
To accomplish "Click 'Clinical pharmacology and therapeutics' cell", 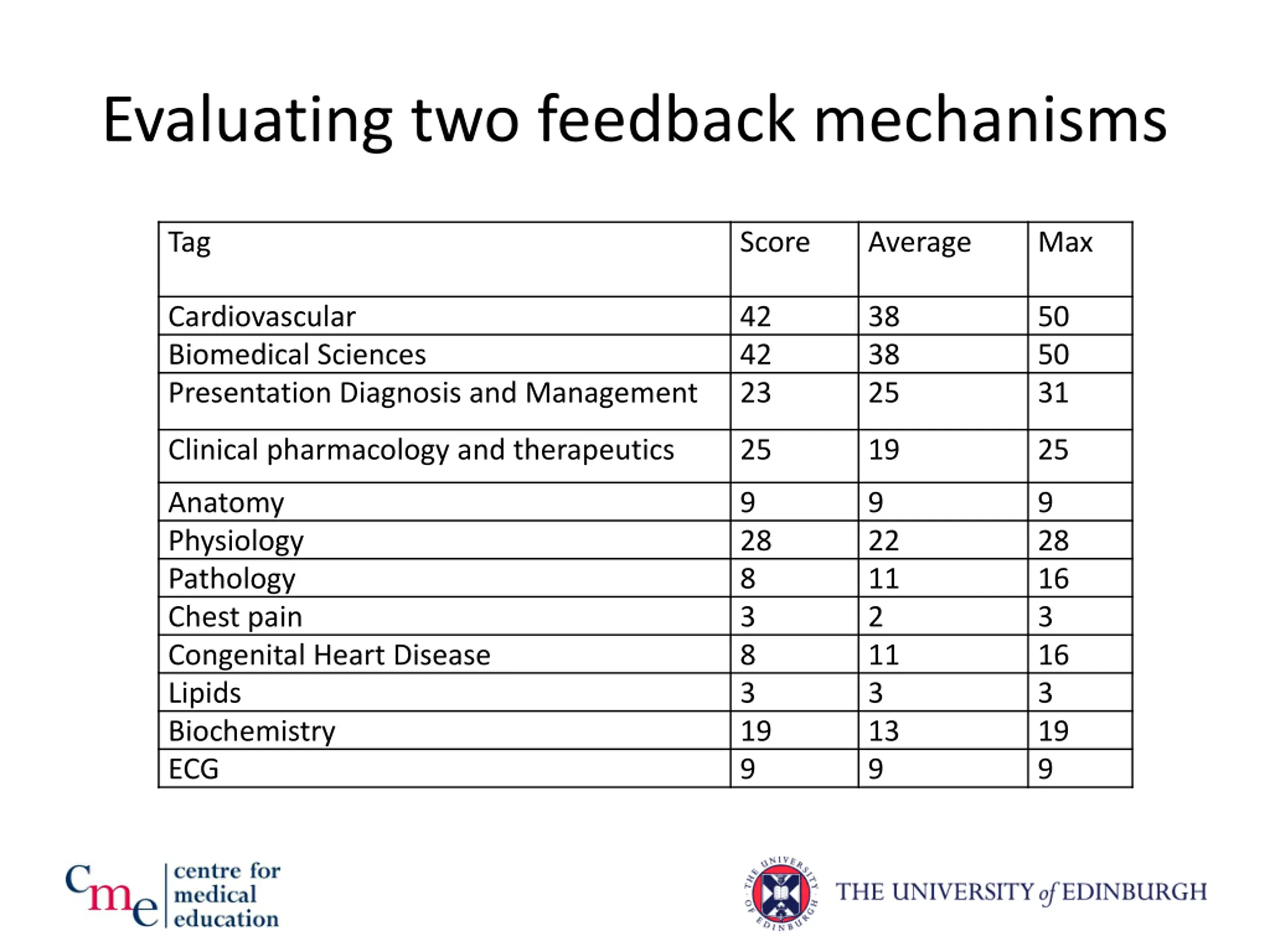I will (421, 450).
